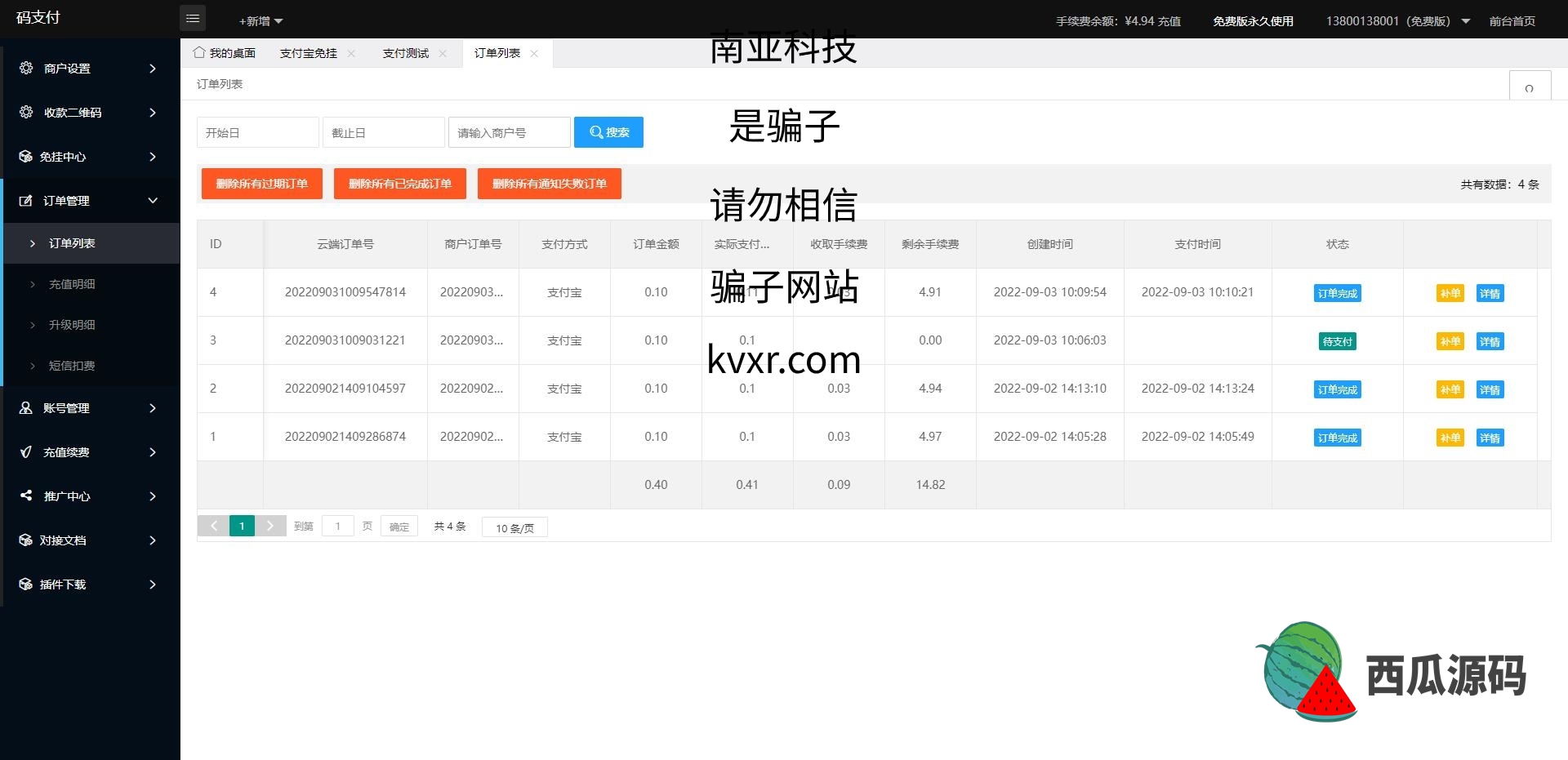This screenshot has height=760, width=1568.
Task: Click the 充值 link in the header
Action: (x=1169, y=21)
